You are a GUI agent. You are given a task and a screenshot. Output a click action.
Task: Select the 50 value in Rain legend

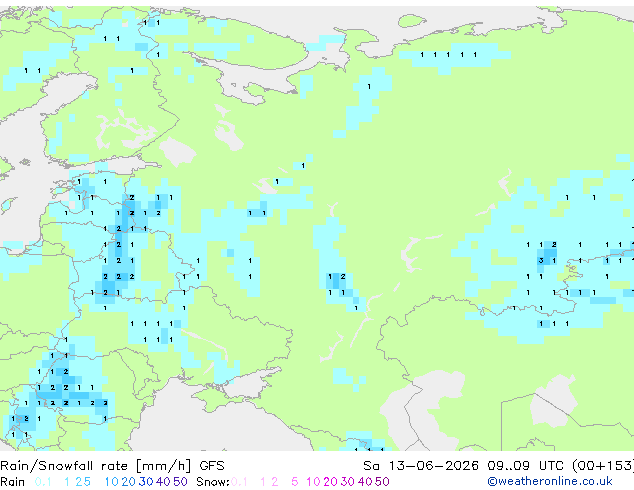coord(180,482)
